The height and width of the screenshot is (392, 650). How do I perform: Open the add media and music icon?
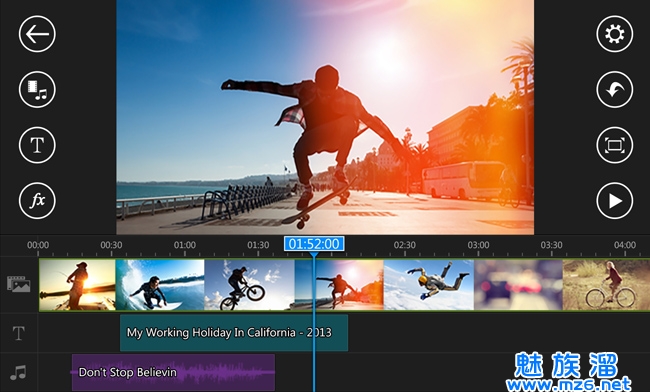(x=37, y=90)
